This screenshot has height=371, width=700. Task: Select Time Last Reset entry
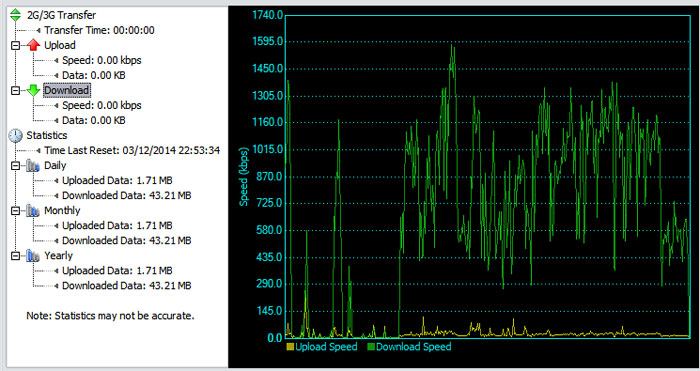pyautogui.click(x=132, y=150)
